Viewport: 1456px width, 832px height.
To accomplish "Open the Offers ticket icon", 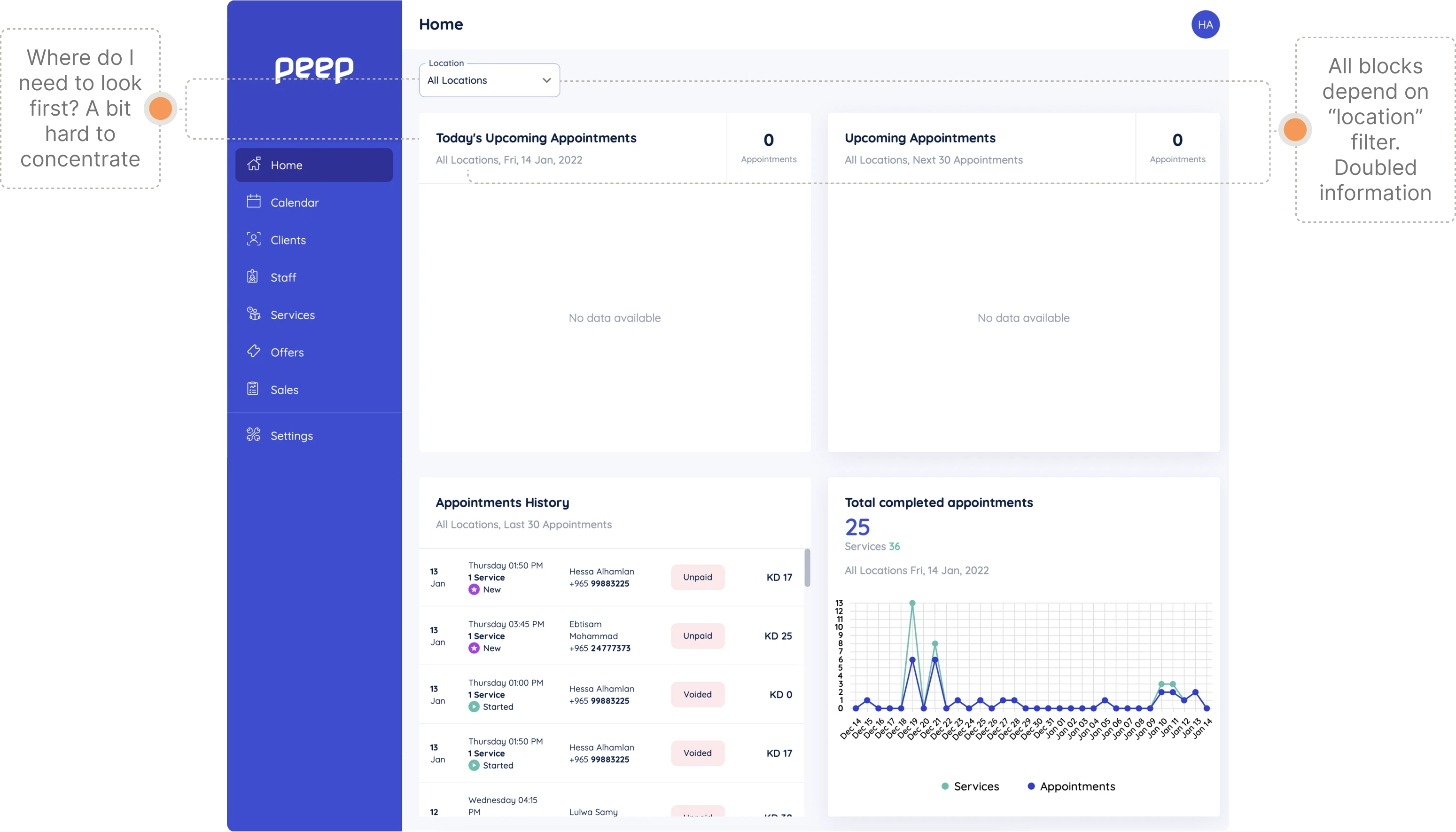I will pos(255,352).
